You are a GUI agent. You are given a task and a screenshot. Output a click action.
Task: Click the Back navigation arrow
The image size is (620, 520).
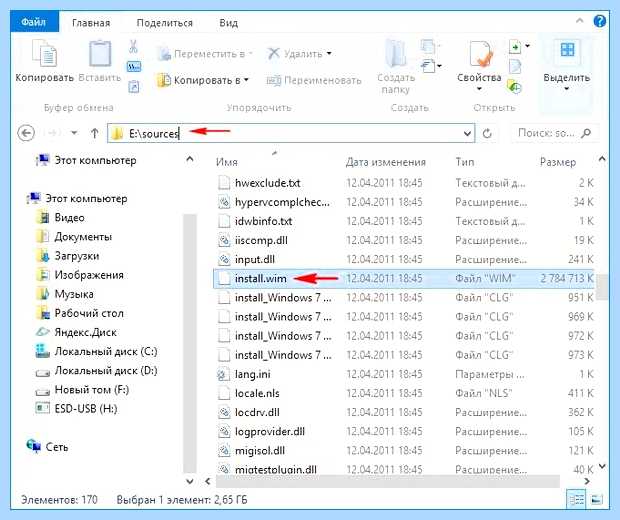pyautogui.click(x=26, y=133)
